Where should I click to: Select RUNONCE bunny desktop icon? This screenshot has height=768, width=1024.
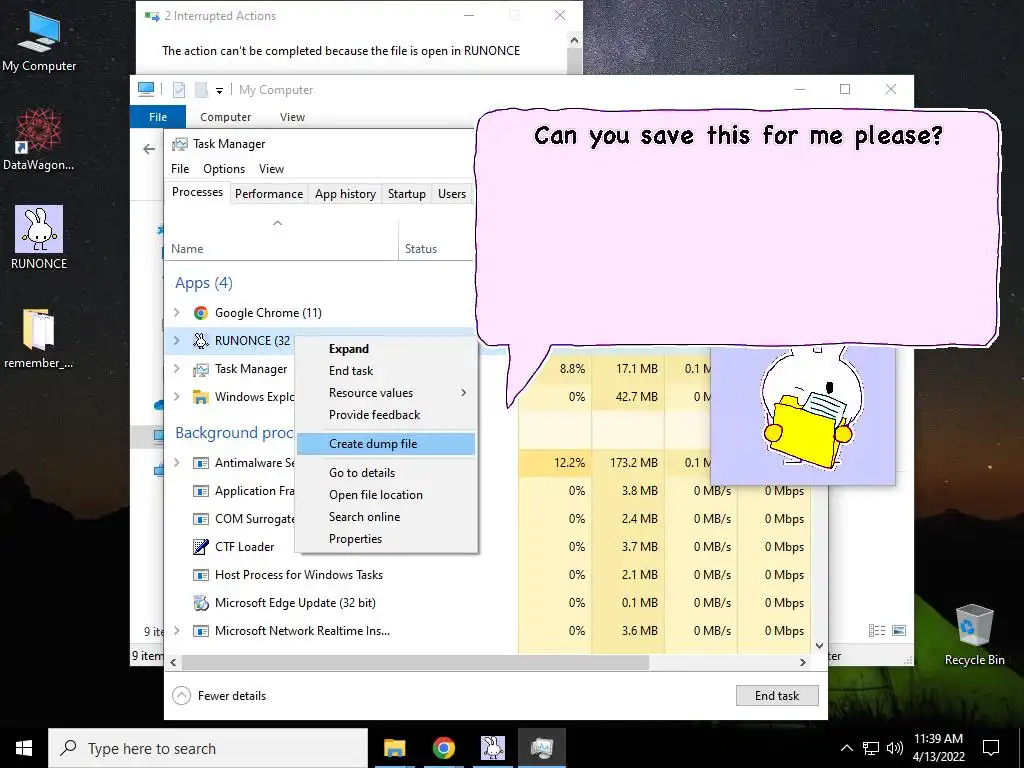coord(39,238)
